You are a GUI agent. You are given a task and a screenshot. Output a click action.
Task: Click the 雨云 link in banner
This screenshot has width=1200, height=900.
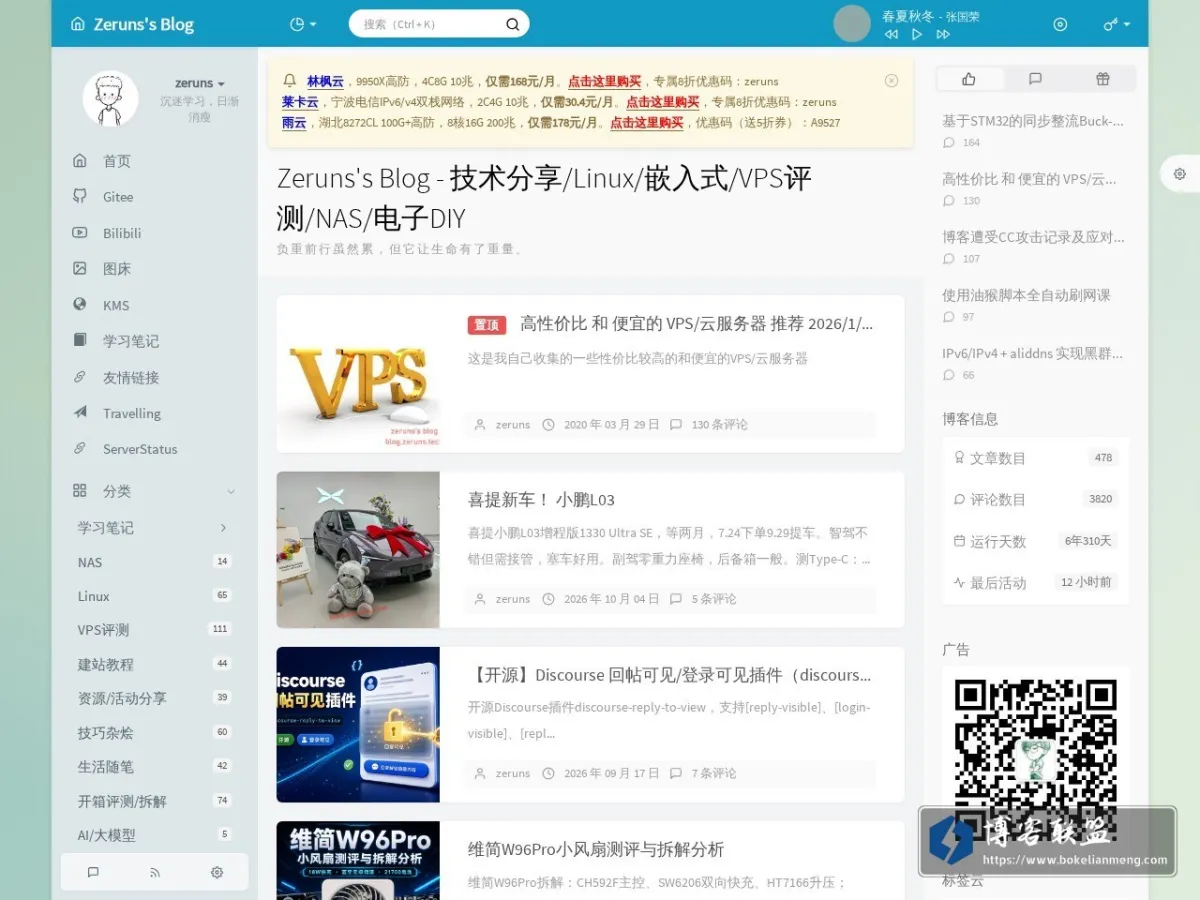click(294, 123)
